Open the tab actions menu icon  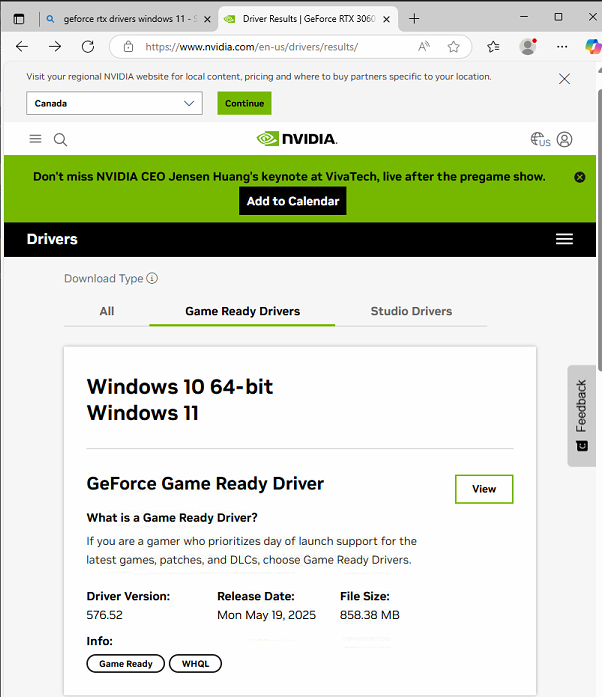point(19,19)
